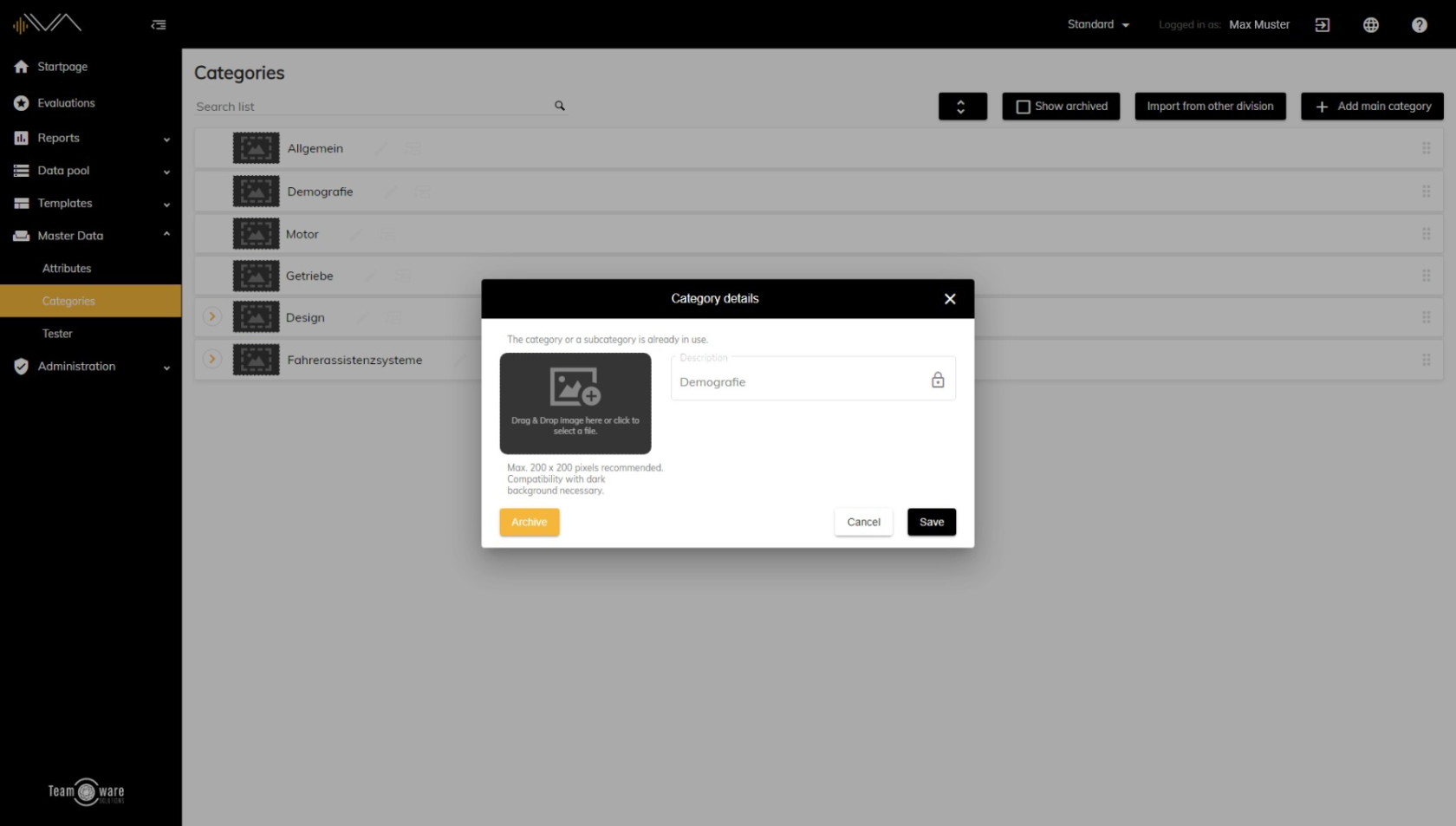The image size is (1456, 826).
Task: Click the Fahrerassistenzsysteme category name
Action: (x=354, y=360)
